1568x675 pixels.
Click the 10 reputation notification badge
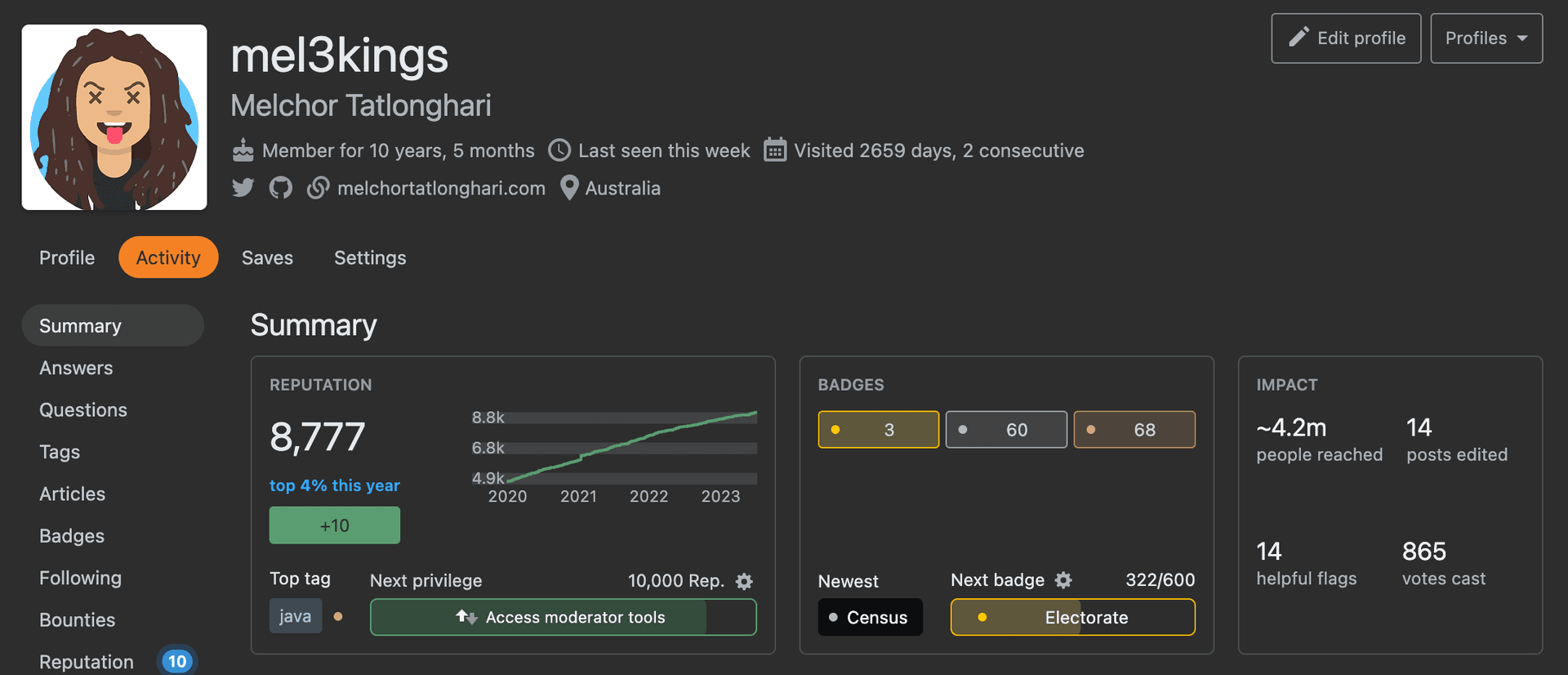click(x=177, y=661)
